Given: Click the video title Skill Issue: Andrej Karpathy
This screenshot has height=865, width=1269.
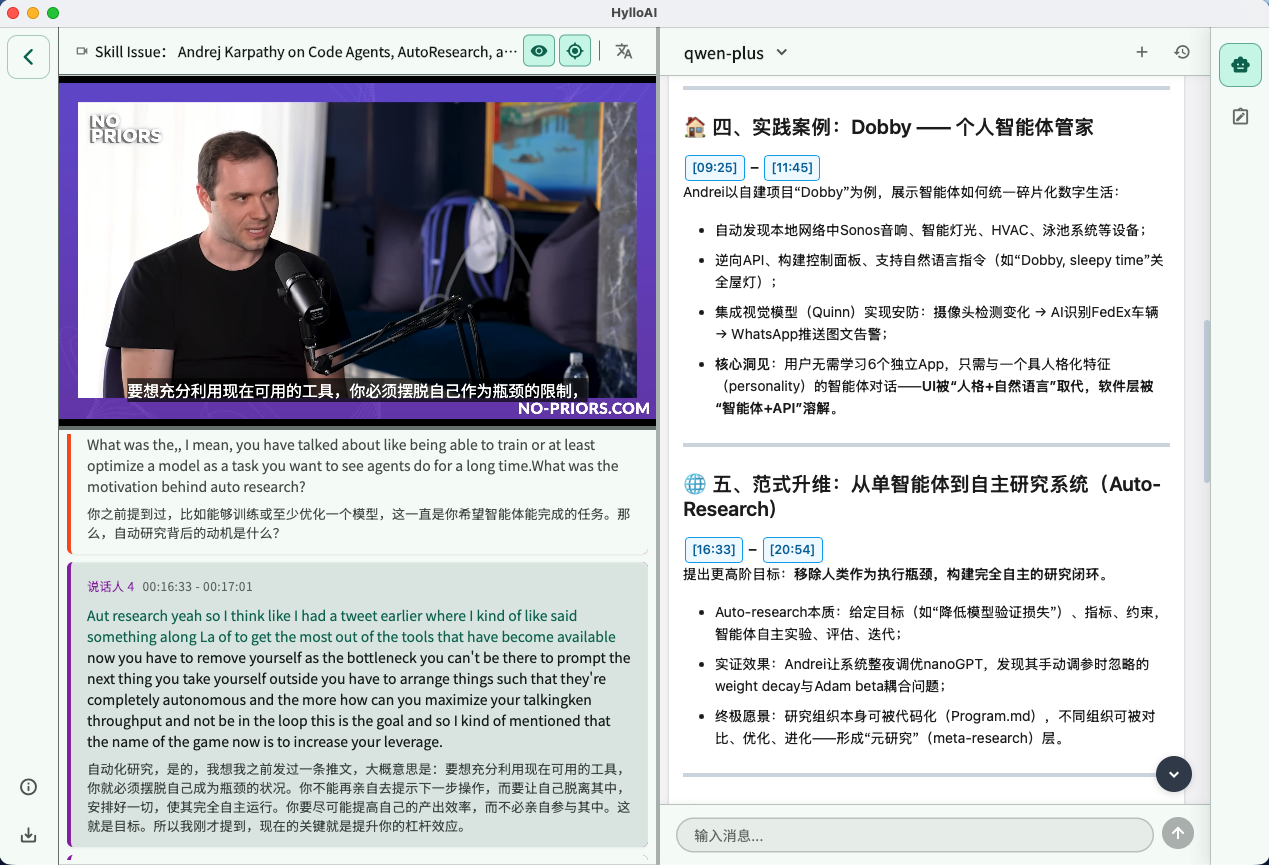Looking at the screenshot, I should (x=306, y=52).
